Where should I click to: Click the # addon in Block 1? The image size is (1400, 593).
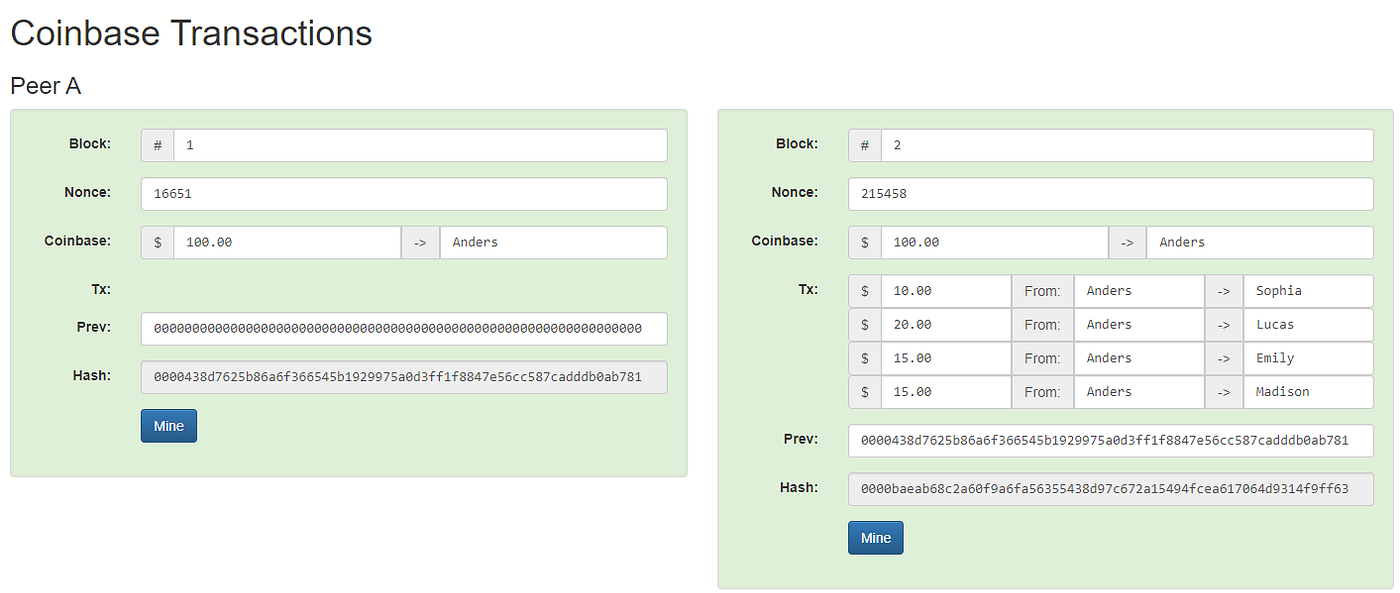pos(158,145)
